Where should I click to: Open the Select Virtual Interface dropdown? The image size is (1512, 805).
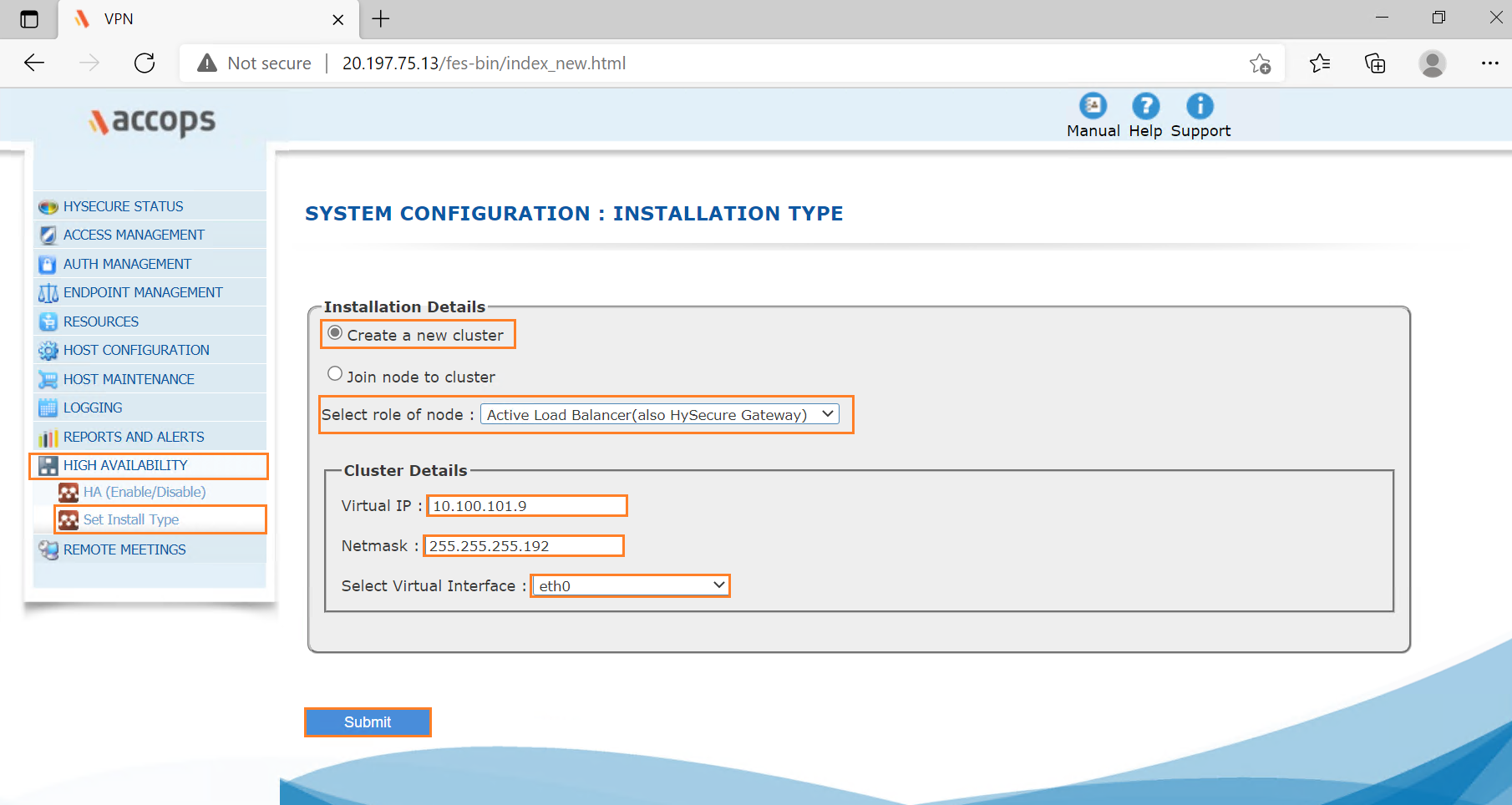click(x=630, y=585)
